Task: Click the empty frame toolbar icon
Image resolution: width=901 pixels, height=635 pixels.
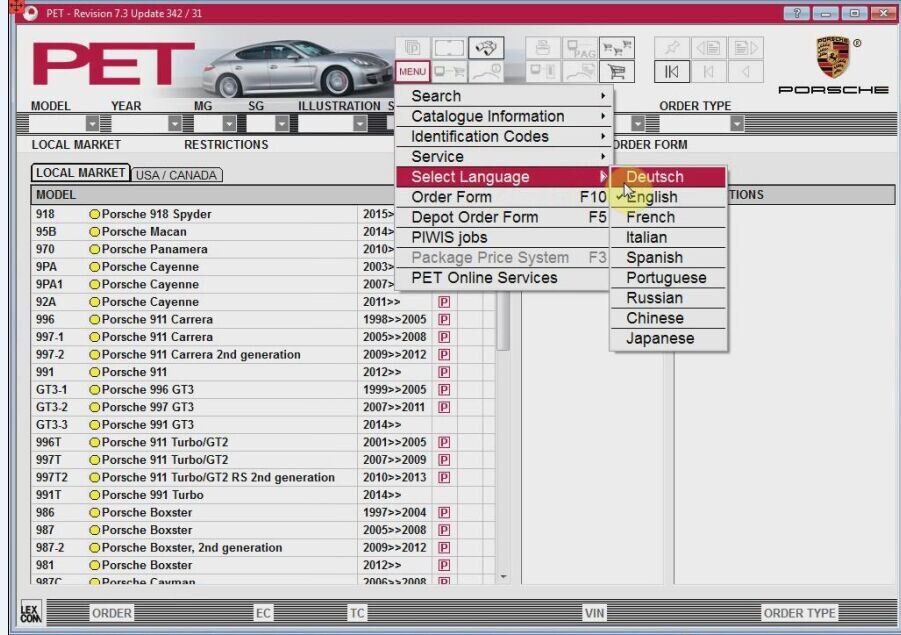Action: [449, 48]
